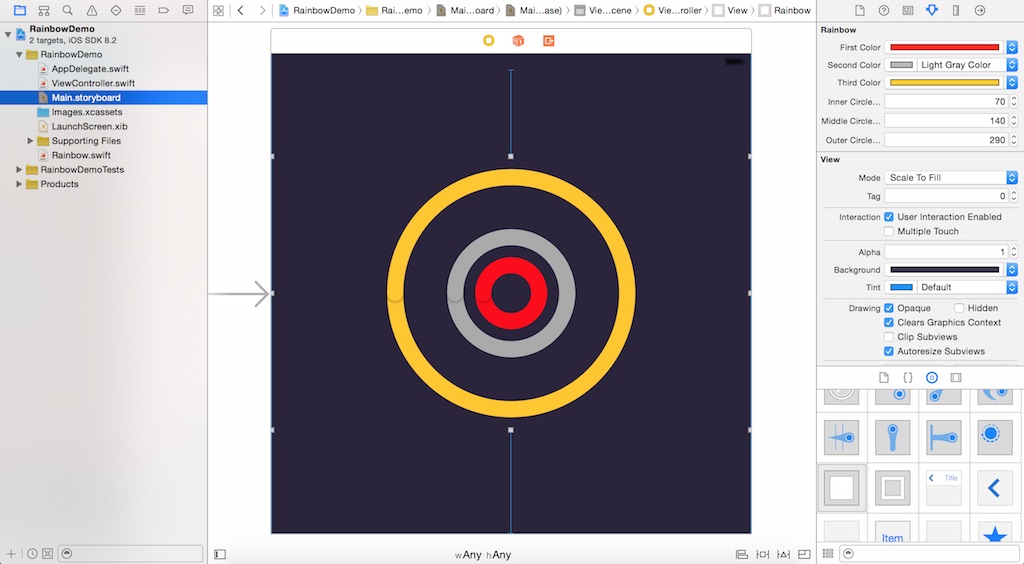
Task: Toggle the Clip Subviews checkbox
Action: click(x=889, y=337)
